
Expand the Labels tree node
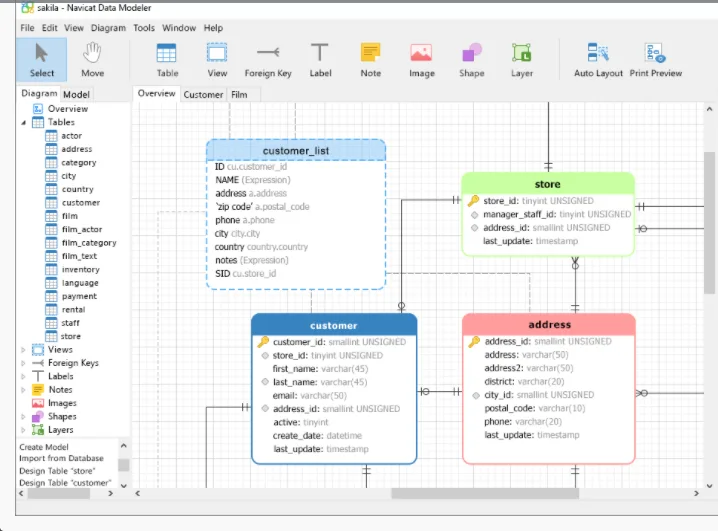[23, 376]
